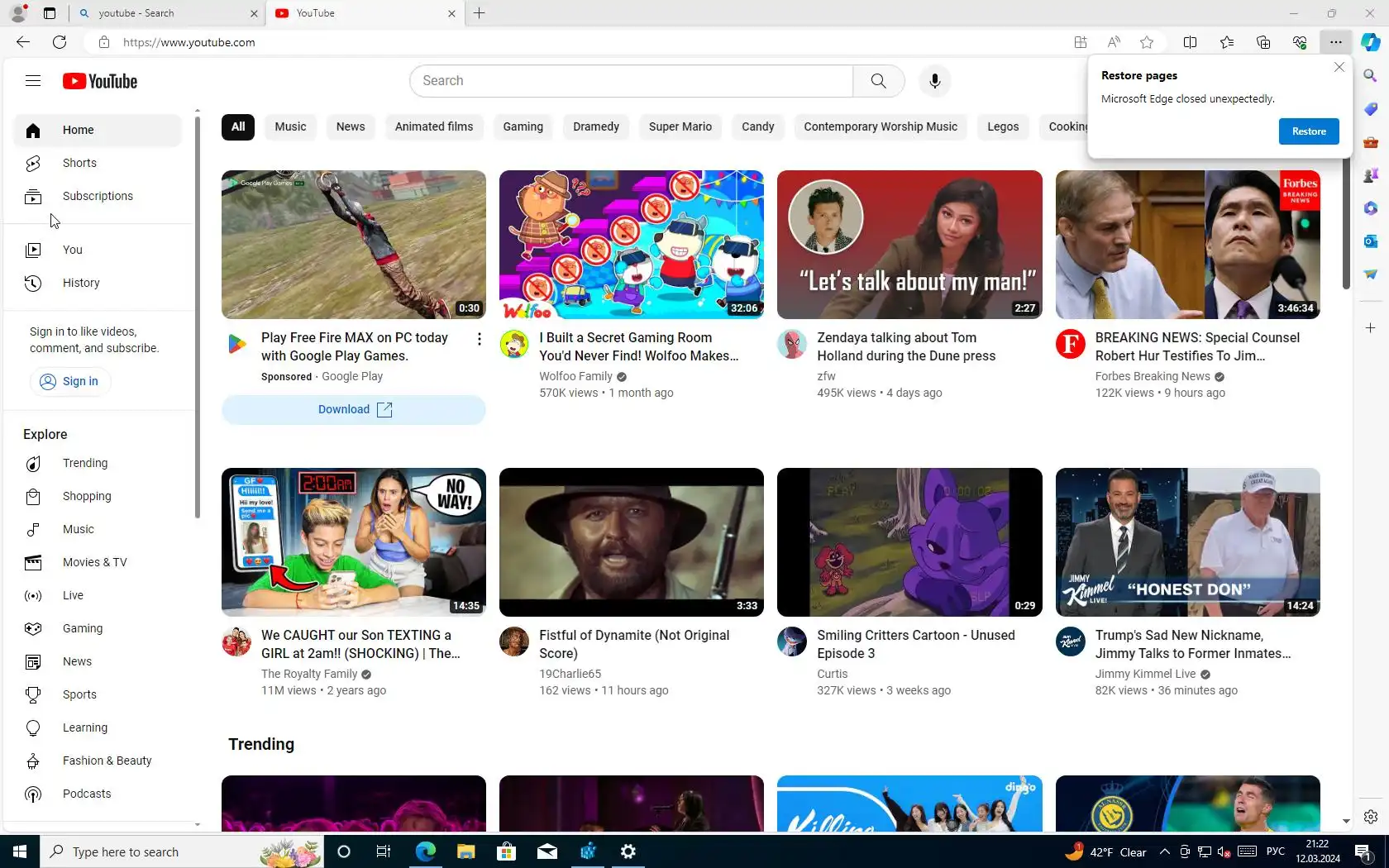Screen dimensions: 1389x868
Task: Click the search magnifier button on YouTube
Action: coord(878,81)
